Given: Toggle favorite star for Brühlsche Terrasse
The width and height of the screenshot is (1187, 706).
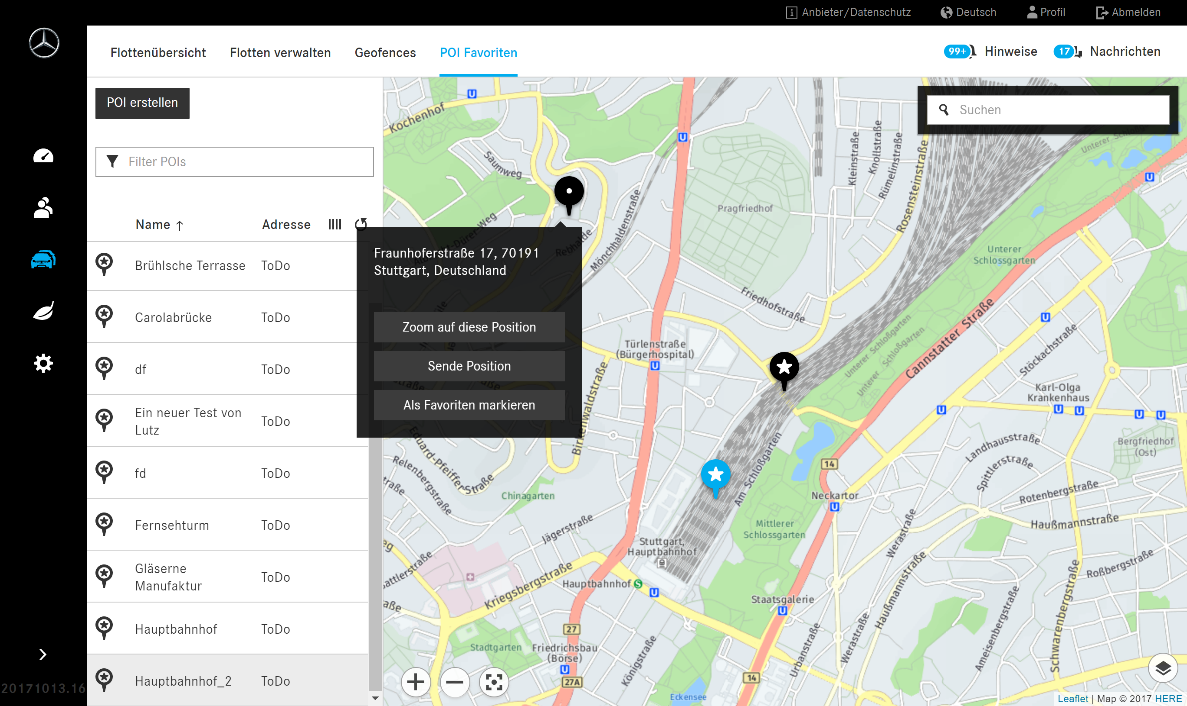Looking at the screenshot, I should pos(103,264).
